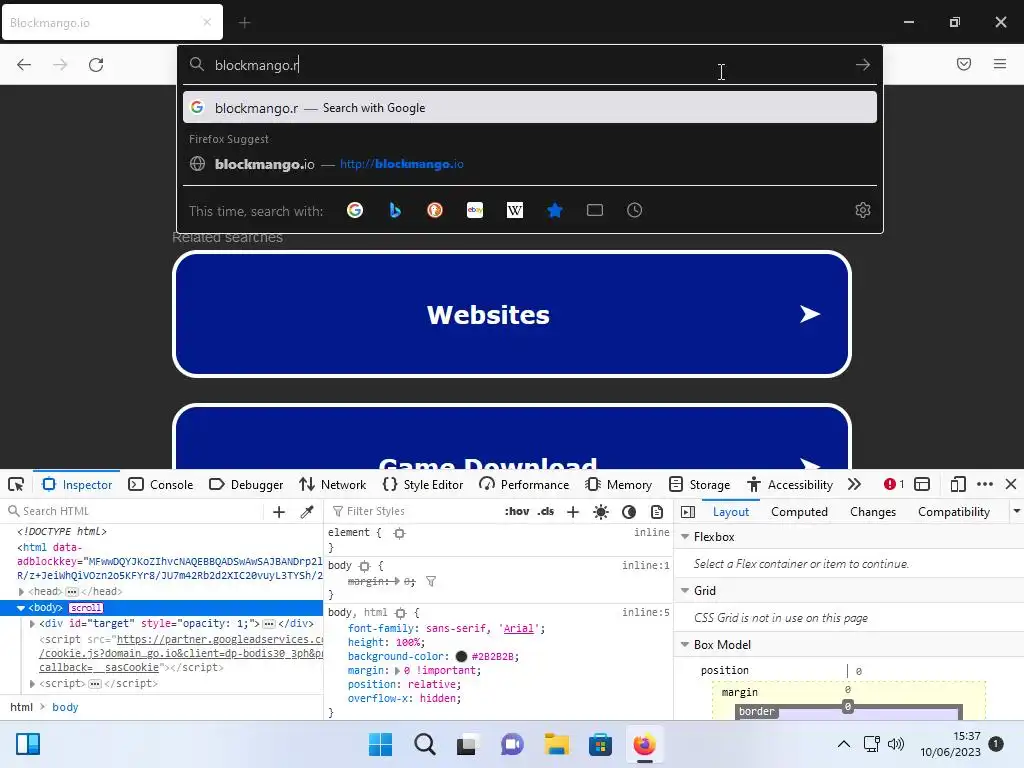Switch to the Computed sidebar tab
1024x768 pixels.
799,512
